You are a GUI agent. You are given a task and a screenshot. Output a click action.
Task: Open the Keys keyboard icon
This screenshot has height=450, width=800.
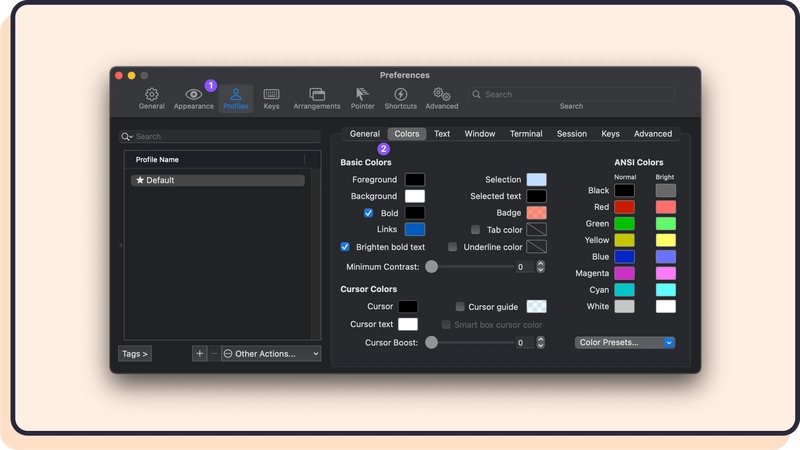coord(271,94)
